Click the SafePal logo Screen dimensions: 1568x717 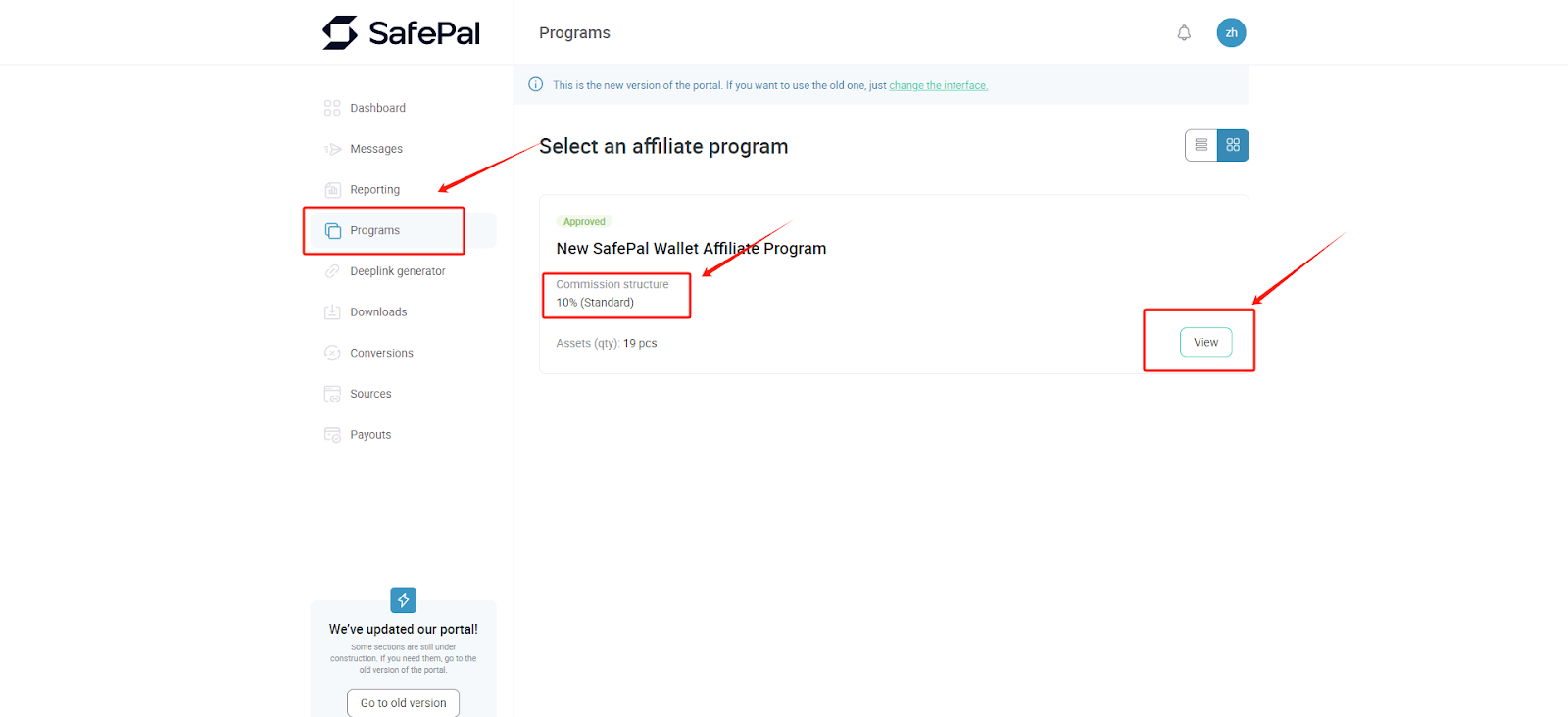pos(402,33)
